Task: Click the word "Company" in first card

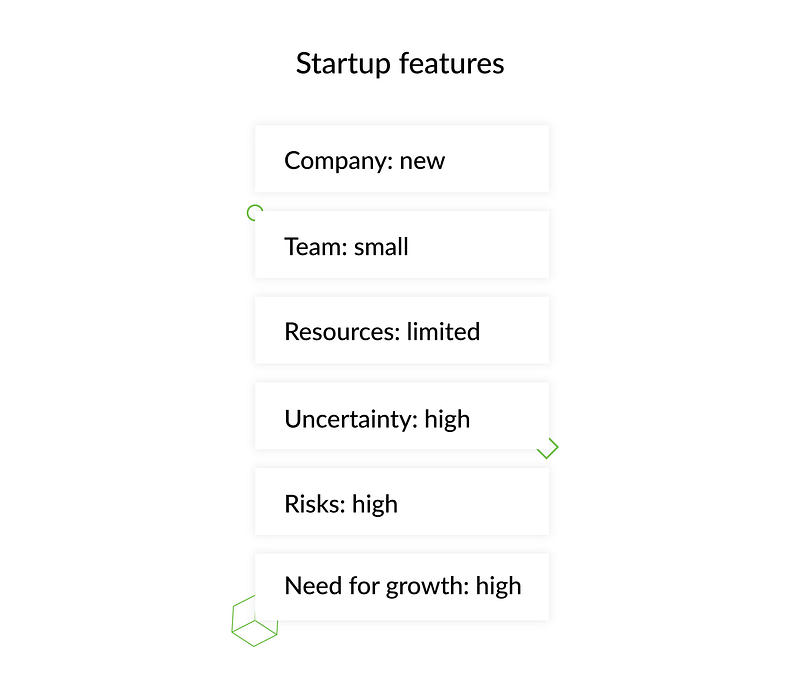Action: pos(339,162)
